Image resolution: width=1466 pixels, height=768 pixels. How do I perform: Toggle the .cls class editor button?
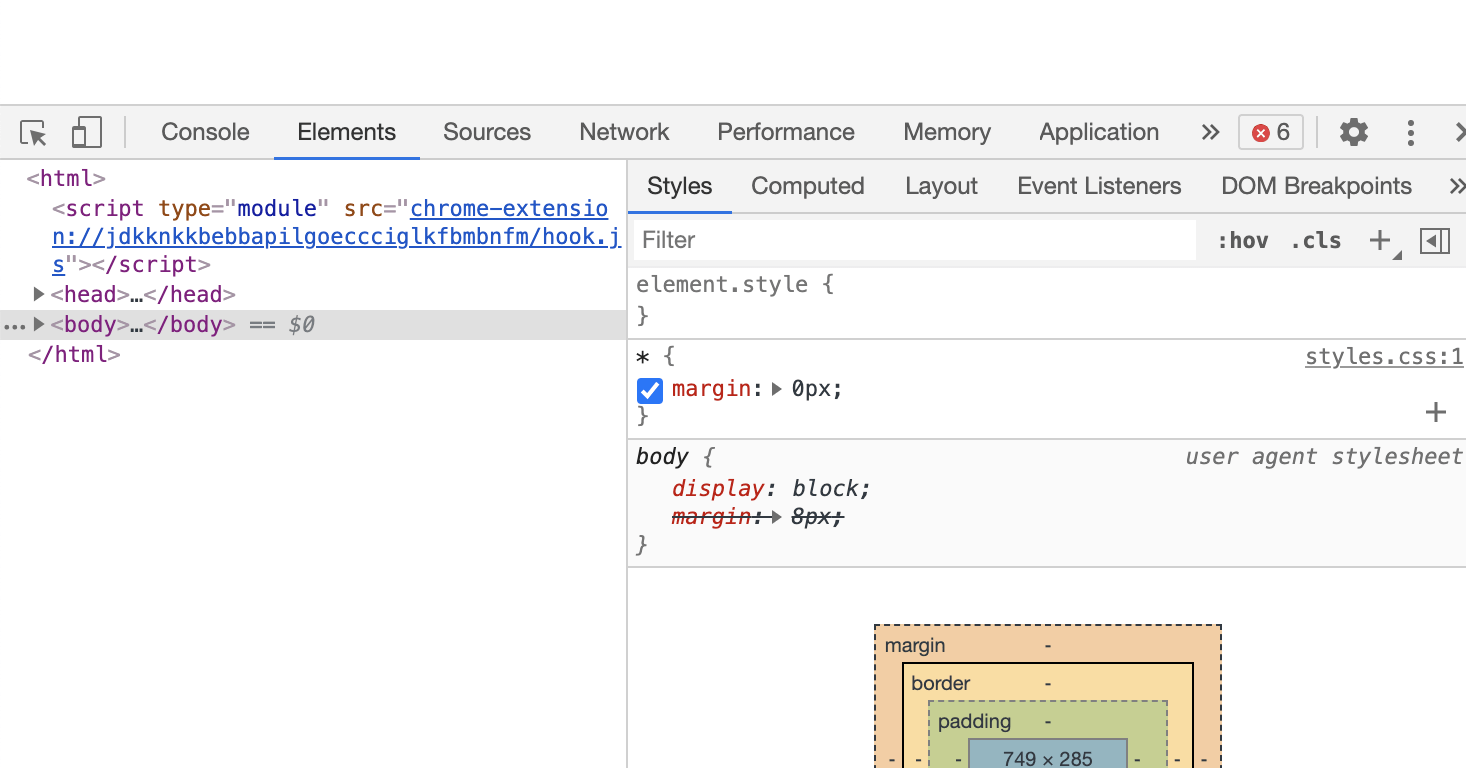click(1316, 240)
